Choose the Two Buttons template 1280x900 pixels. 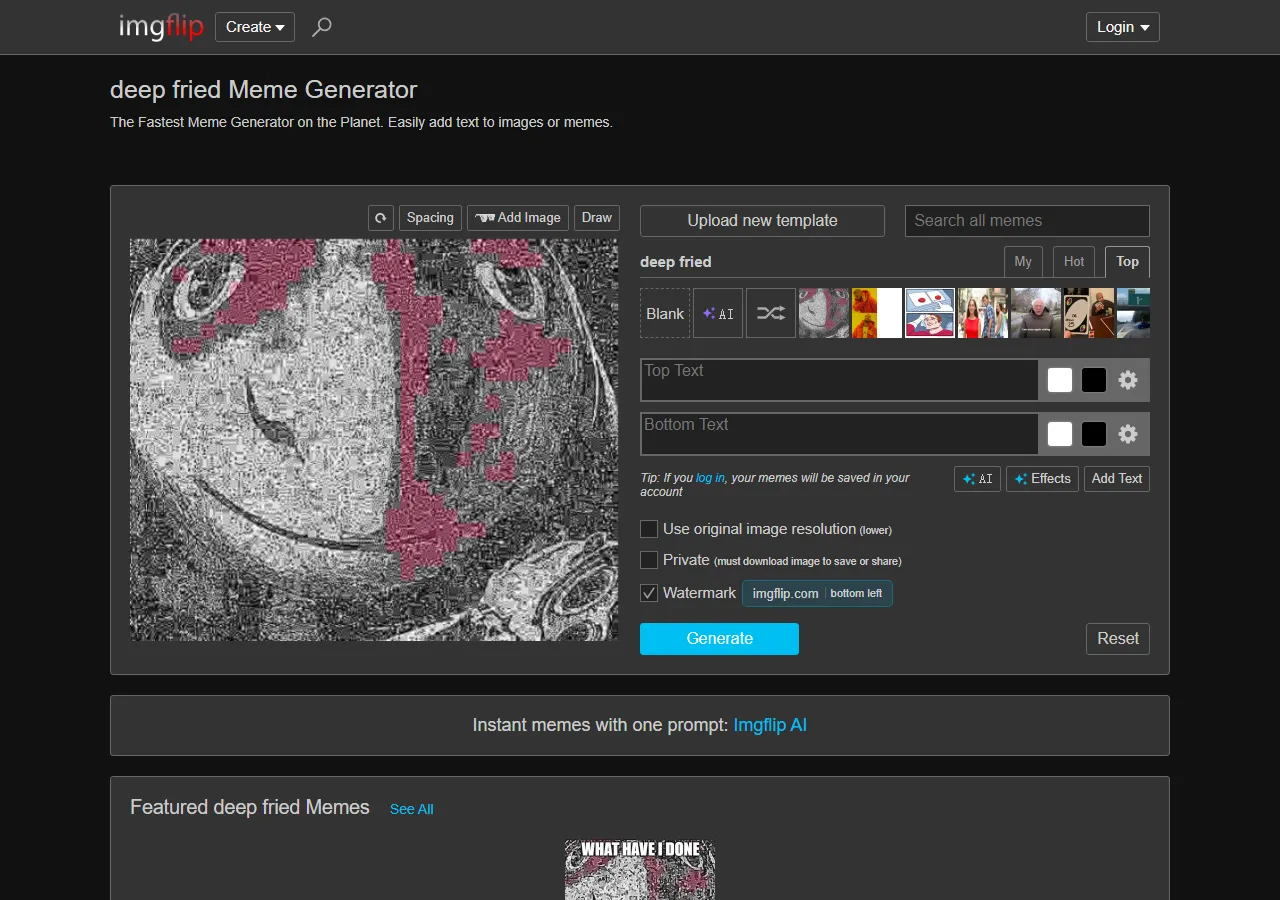click(x=930, y=313)
